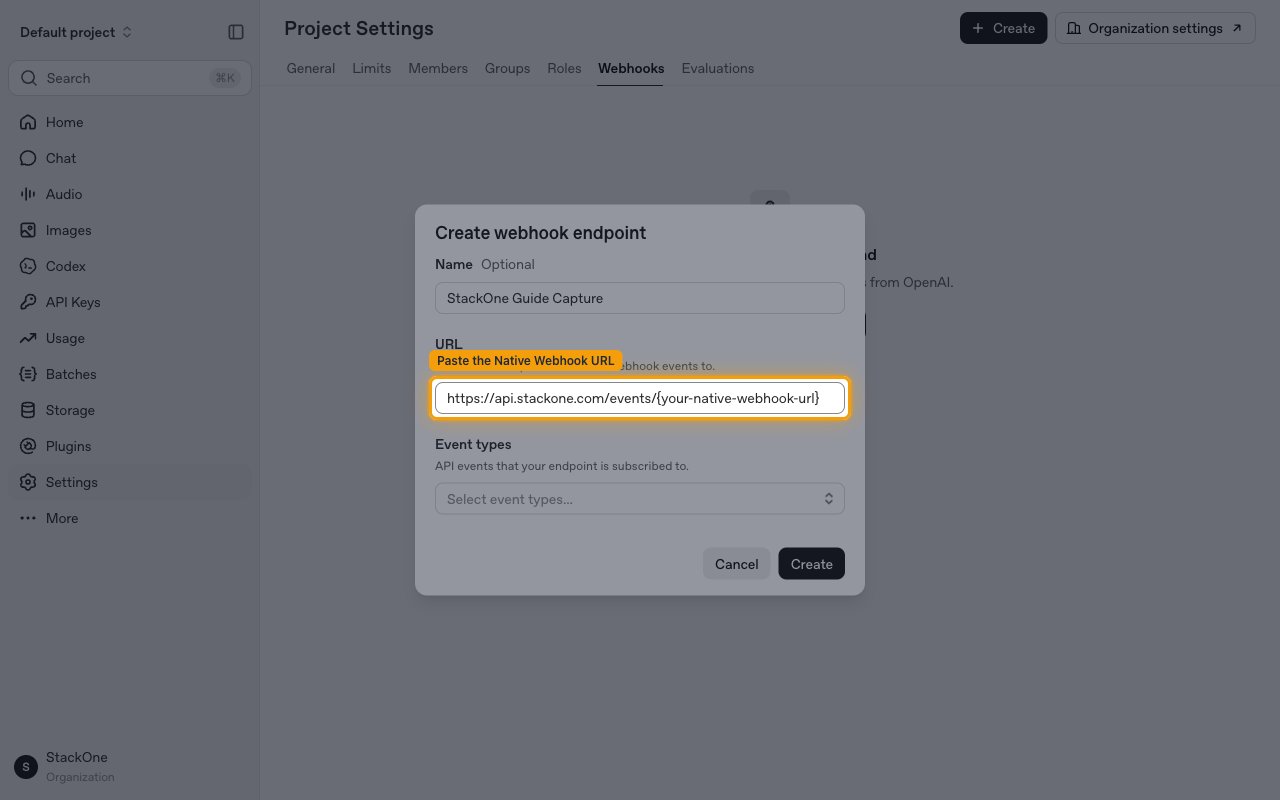Select the Webhooks tab
This screenshot has height=800, width=1280.
(631, 68)
